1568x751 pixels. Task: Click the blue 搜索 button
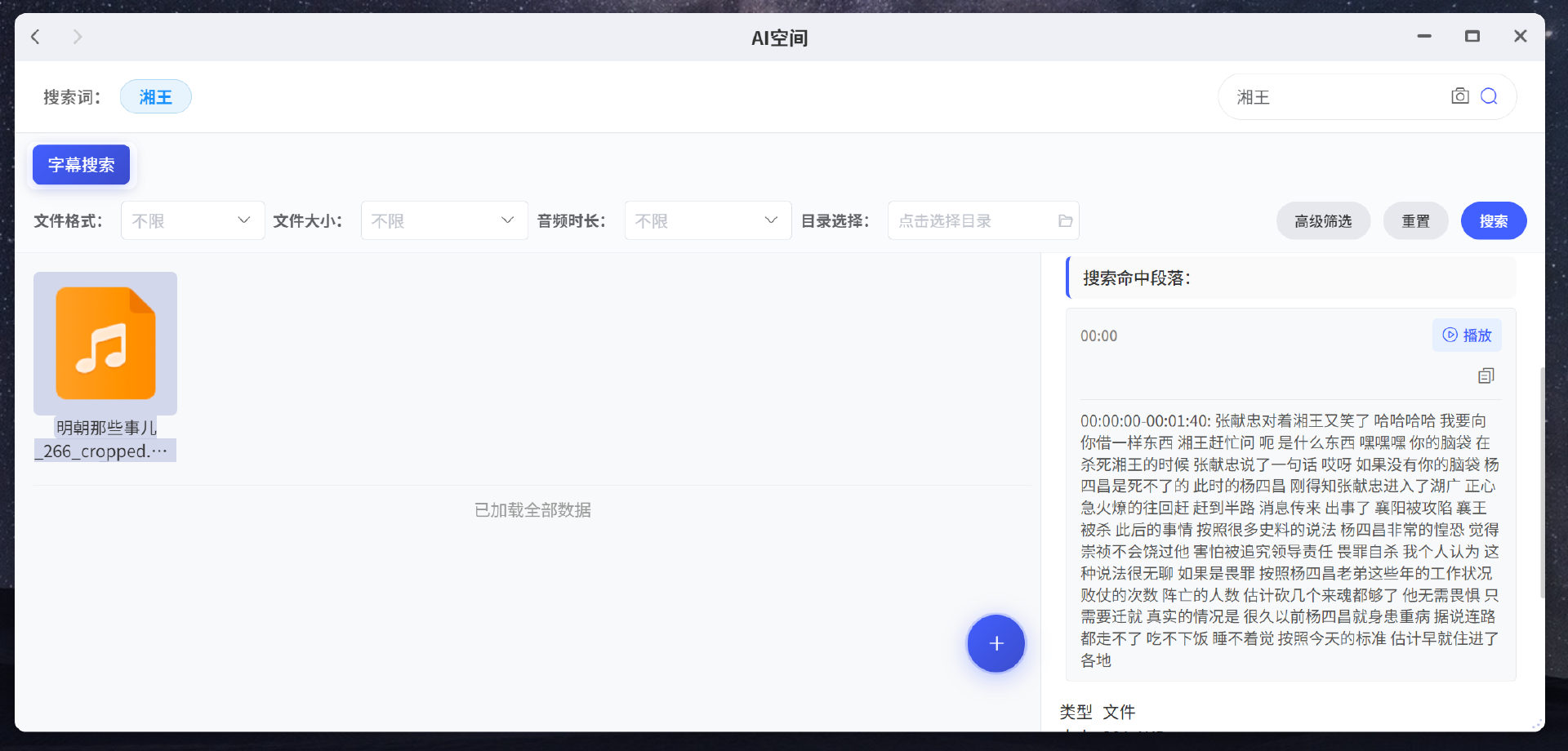tap(1494, 220)
